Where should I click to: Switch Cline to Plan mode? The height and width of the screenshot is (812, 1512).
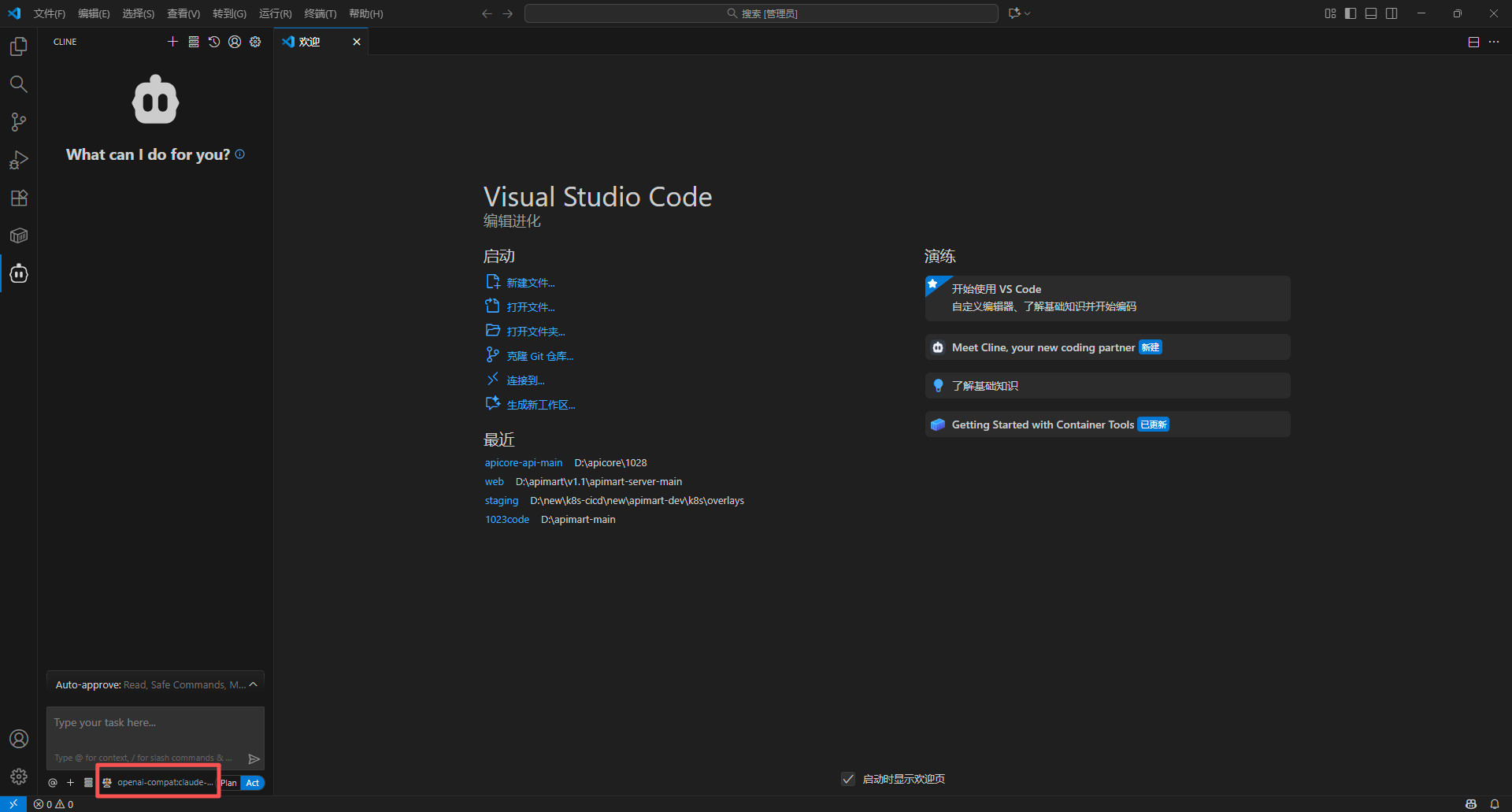coord(228,783)
